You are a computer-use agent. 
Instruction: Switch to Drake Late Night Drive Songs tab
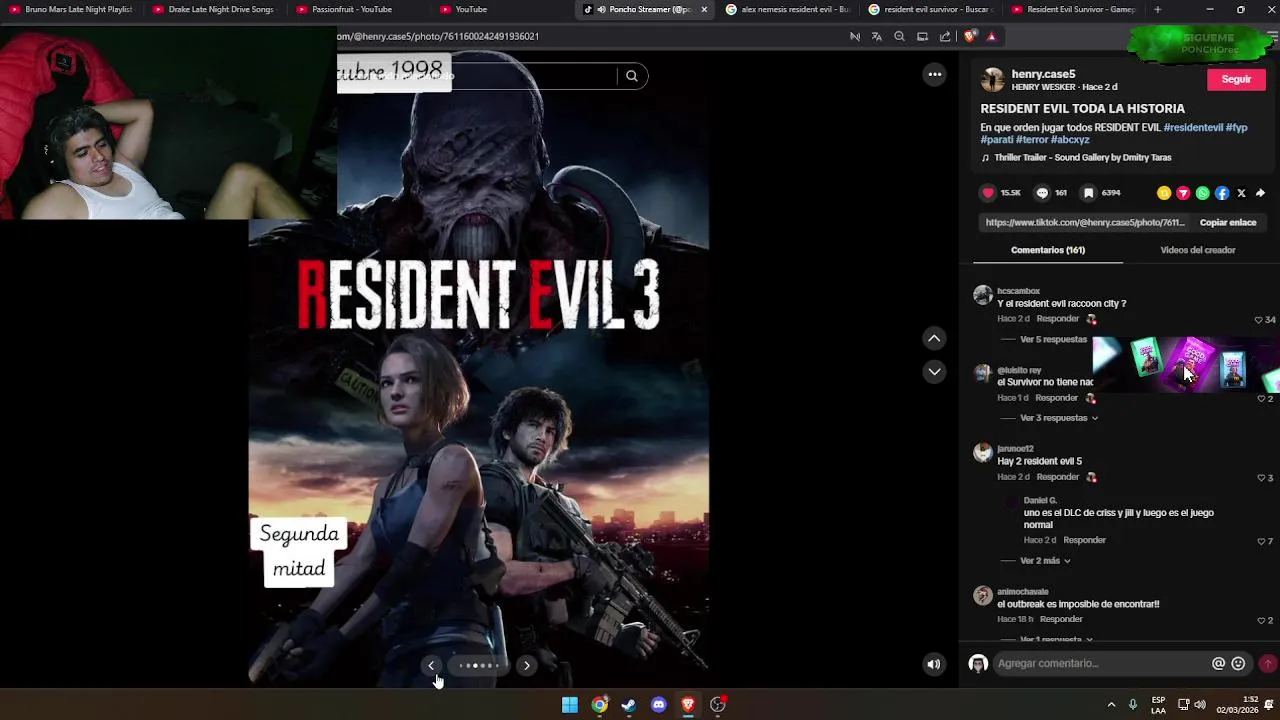214,10
